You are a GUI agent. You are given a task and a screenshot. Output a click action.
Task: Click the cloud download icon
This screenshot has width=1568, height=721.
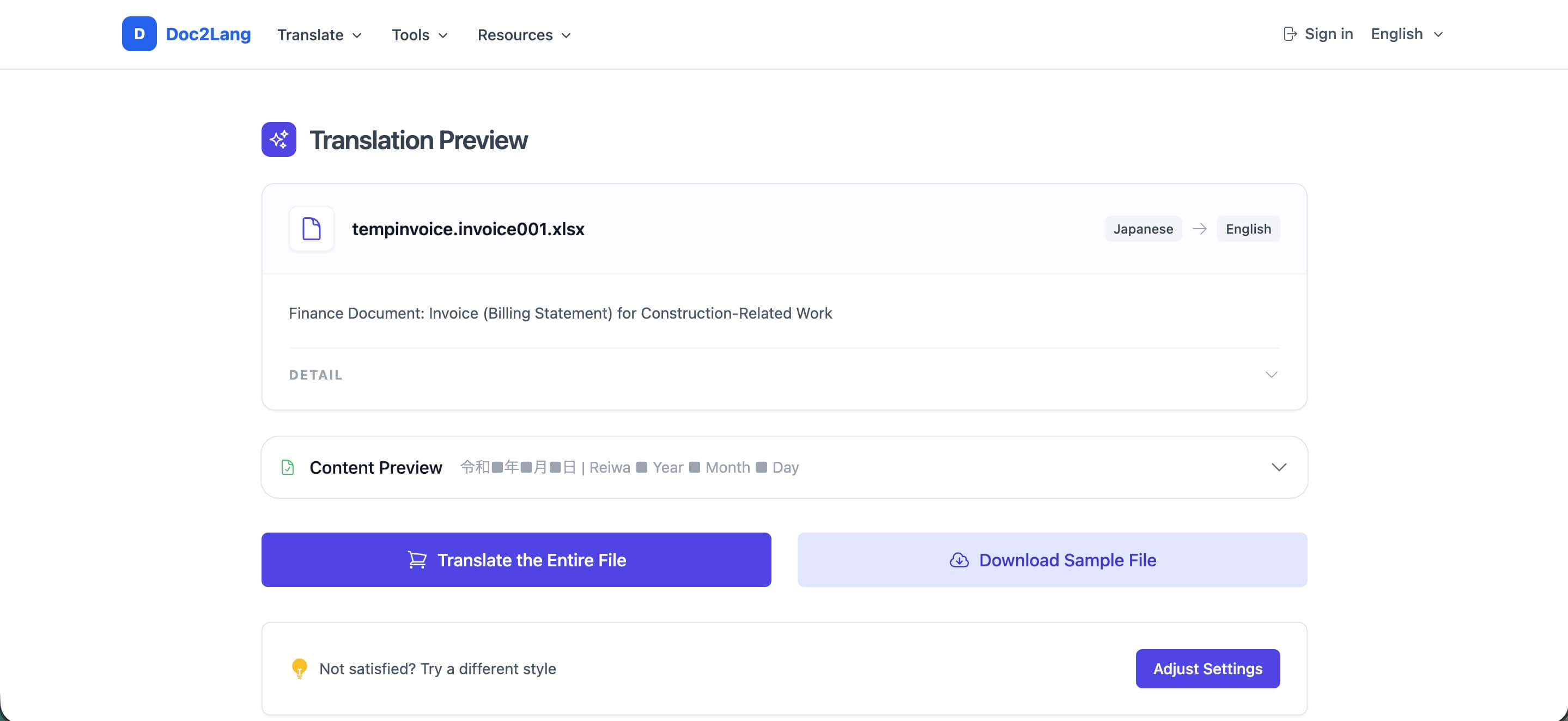pyautogui.click(x=959, y=560)
